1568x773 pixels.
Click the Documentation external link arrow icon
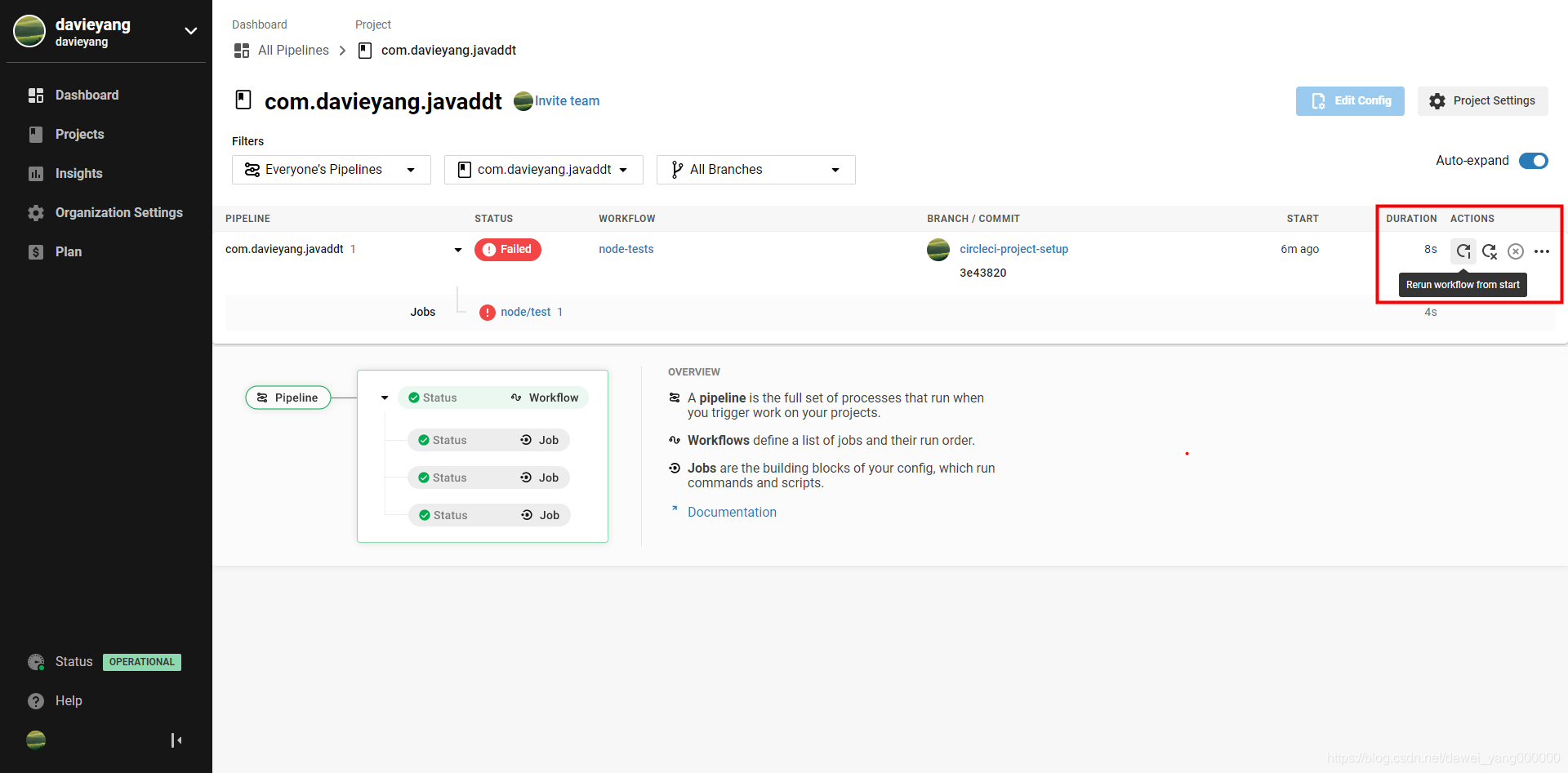coord(675,509)
